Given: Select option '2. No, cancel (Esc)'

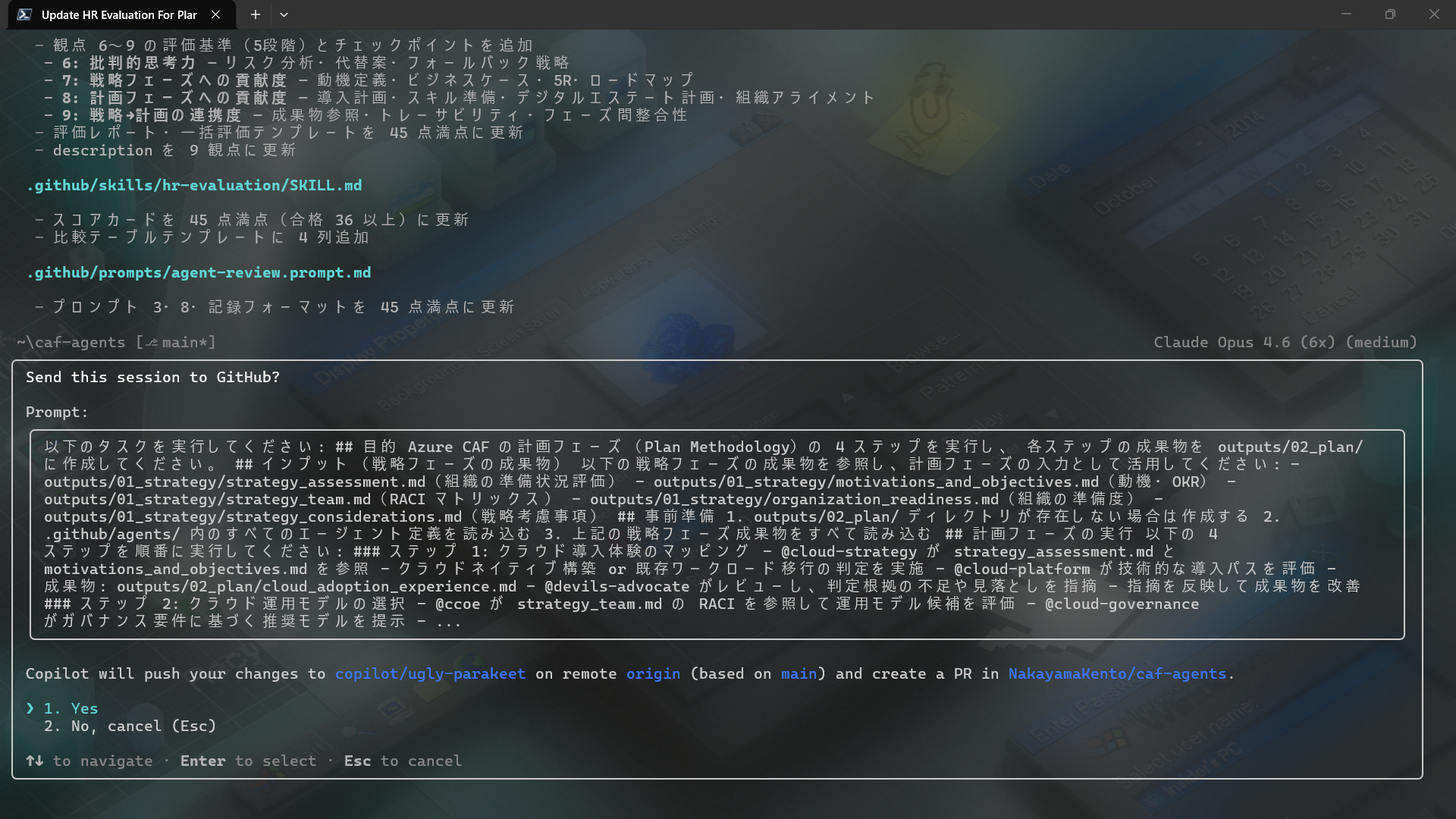Looking at the screenshot, I should [130, 726].
